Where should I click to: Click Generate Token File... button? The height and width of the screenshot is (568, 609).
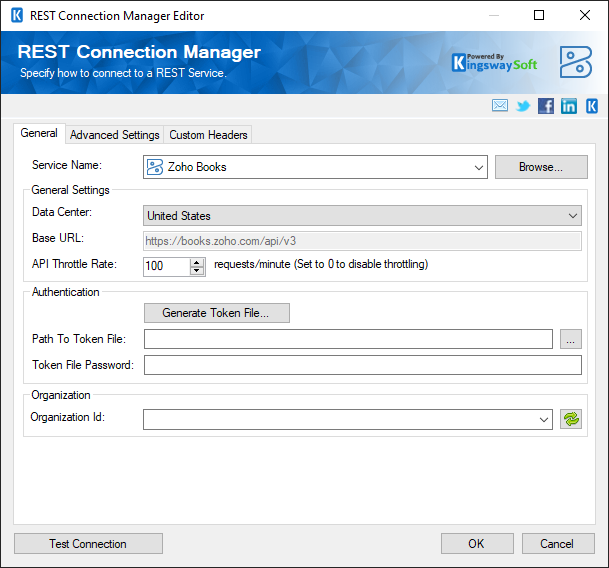[217, 313]
